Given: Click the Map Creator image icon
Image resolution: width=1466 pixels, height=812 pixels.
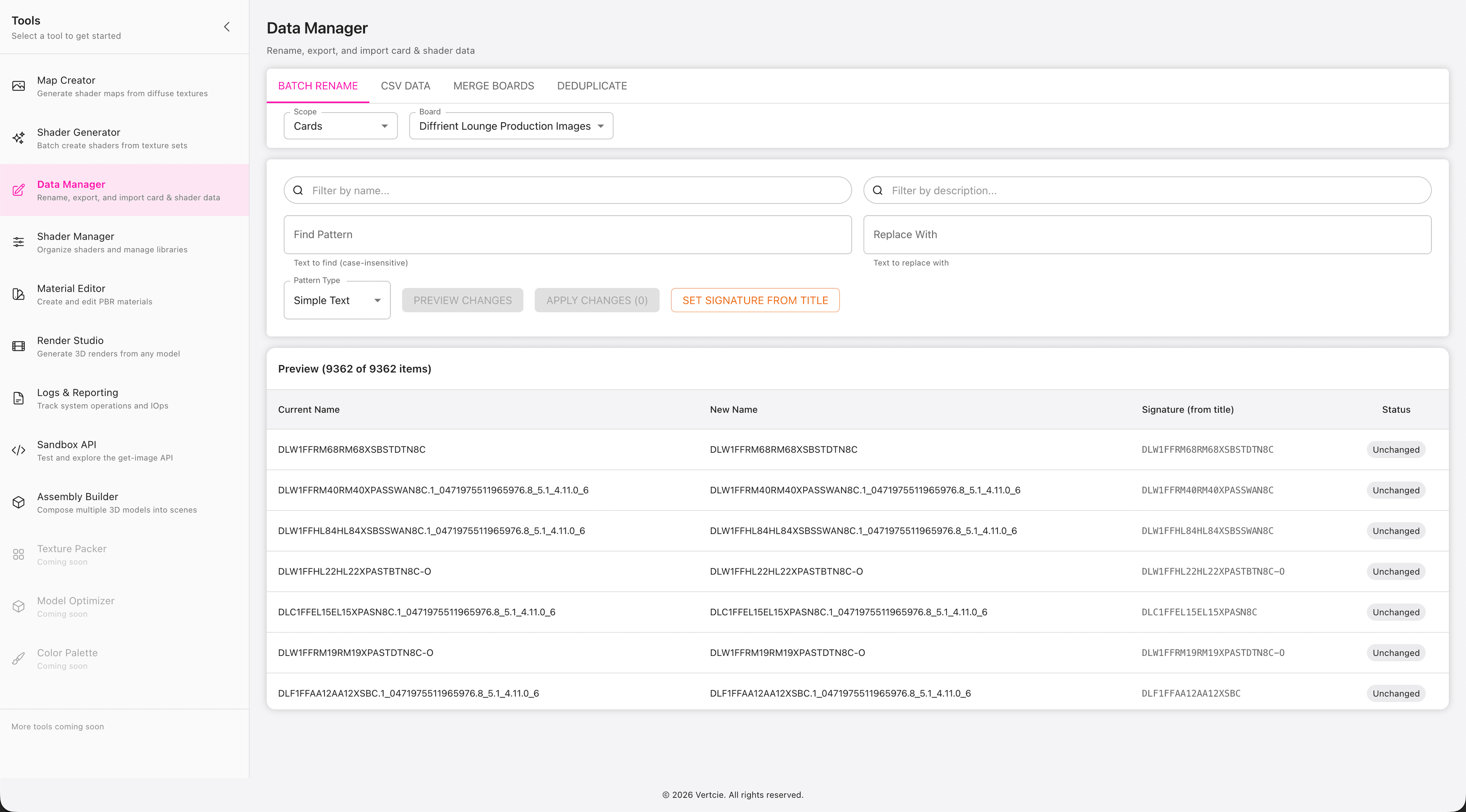Looking at the screenshot, I should (18, 86).
